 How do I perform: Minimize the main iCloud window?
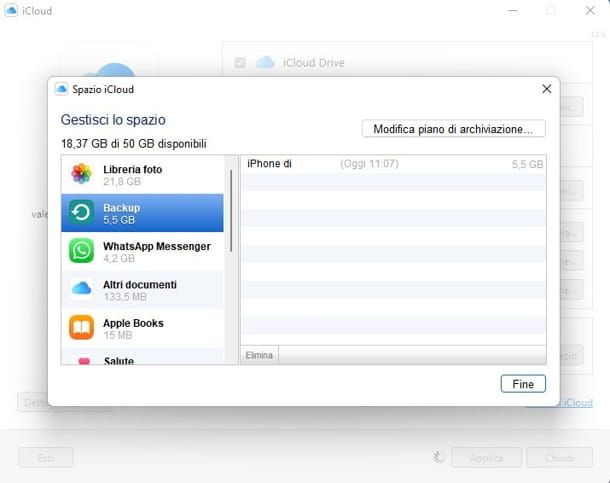[x=513, y=10]
